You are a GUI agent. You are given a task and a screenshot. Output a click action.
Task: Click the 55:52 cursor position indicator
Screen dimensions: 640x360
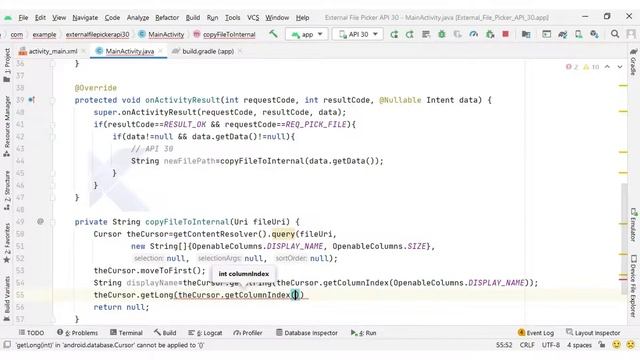pyautogui.click(x=504, y=345)
